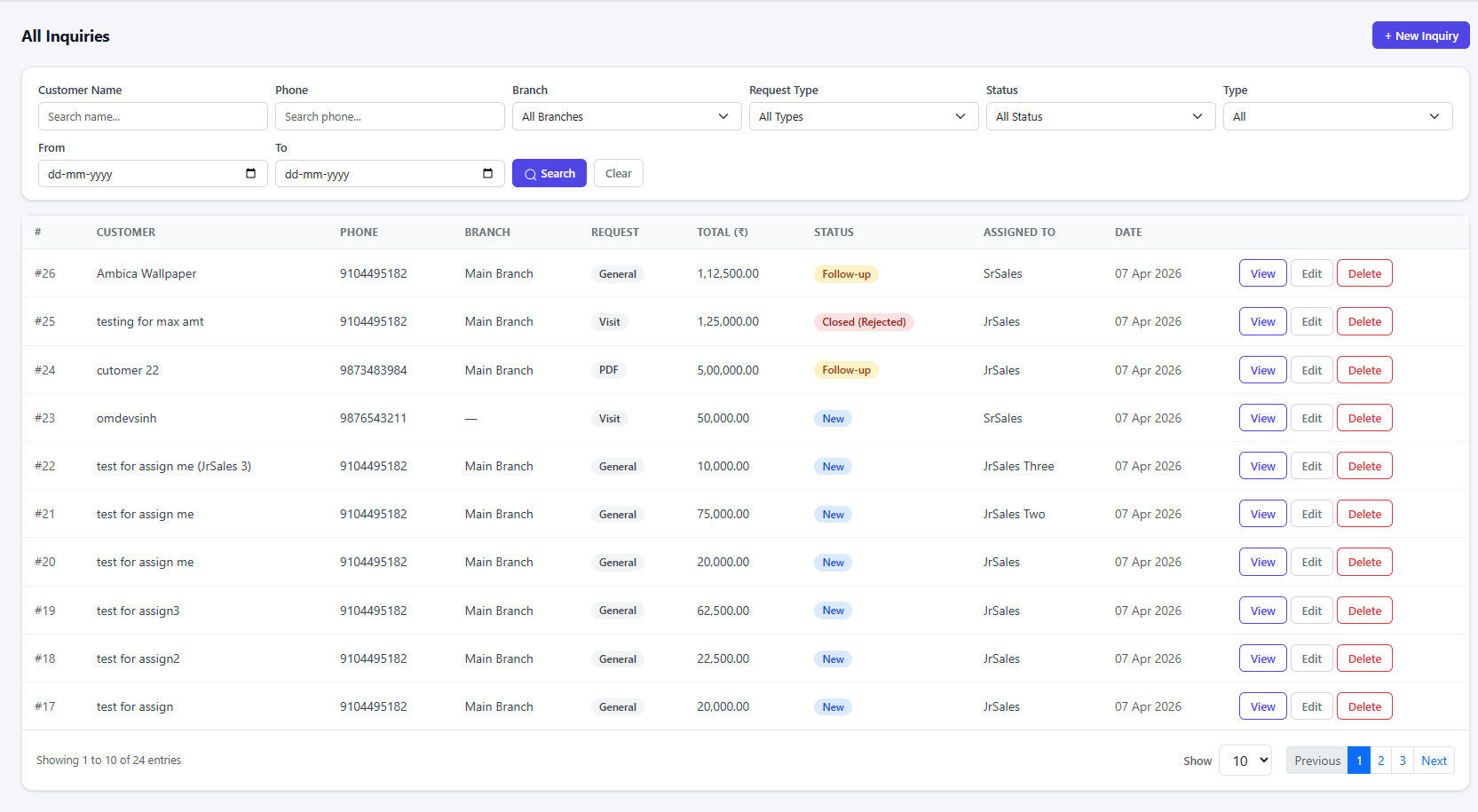Change the Show entries count dropdown
The height and width of the screenshot is (812, 1478).
coord(1245,761)
